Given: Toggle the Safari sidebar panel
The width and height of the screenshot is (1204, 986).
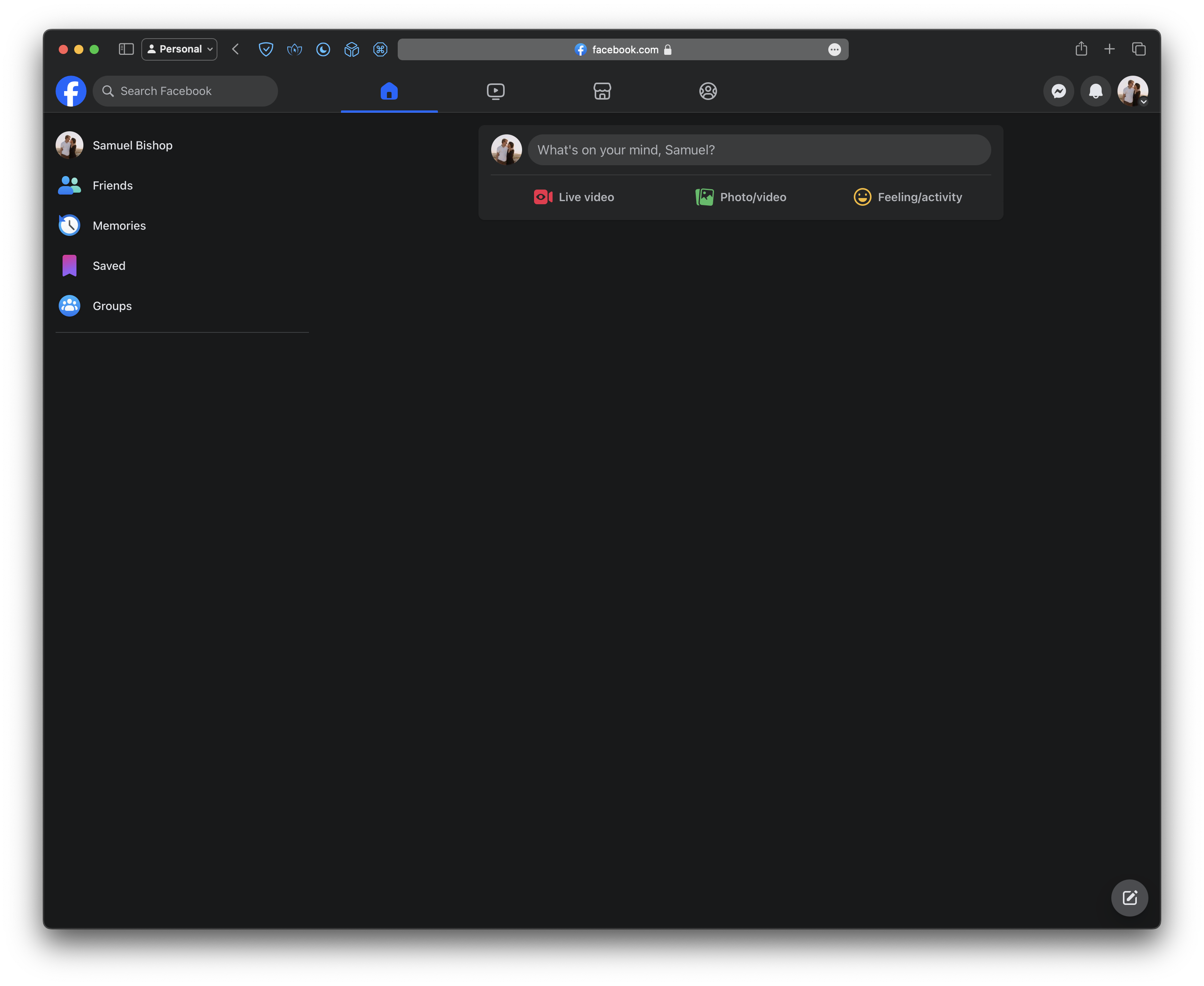Looking at the screenshot, I should (125, 49).
